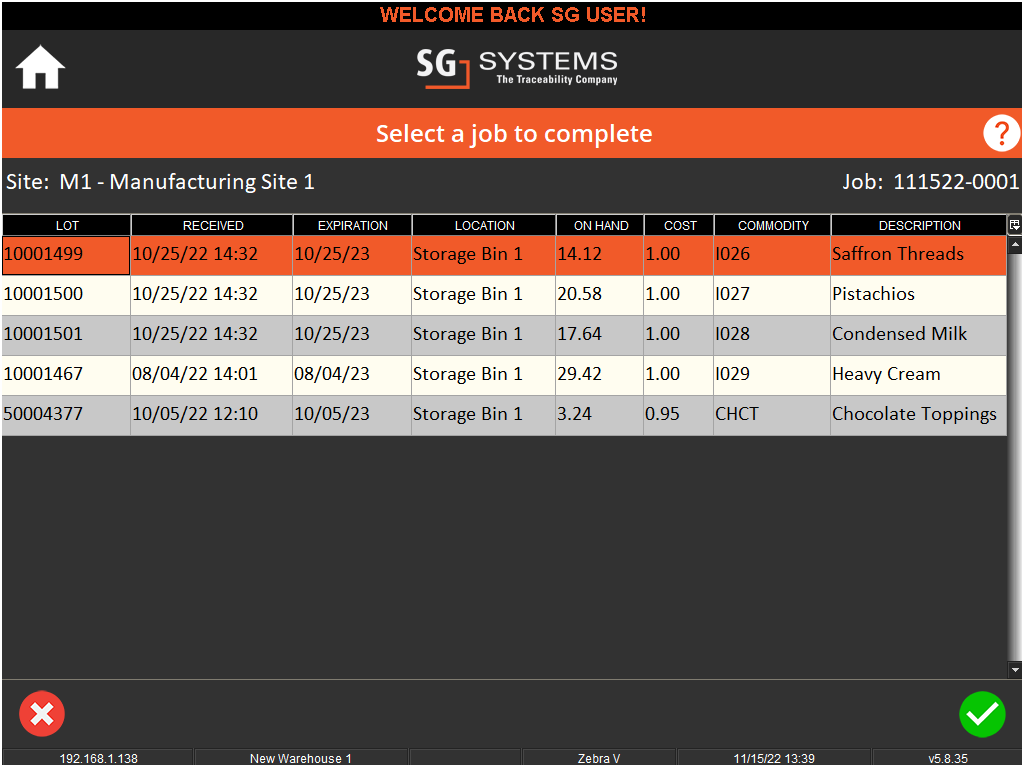The height and width of the screenshot is (769, 1026).
Task: Click Storage Bin 1 in Heavy Cream row
Action: (x=484, y=374)
